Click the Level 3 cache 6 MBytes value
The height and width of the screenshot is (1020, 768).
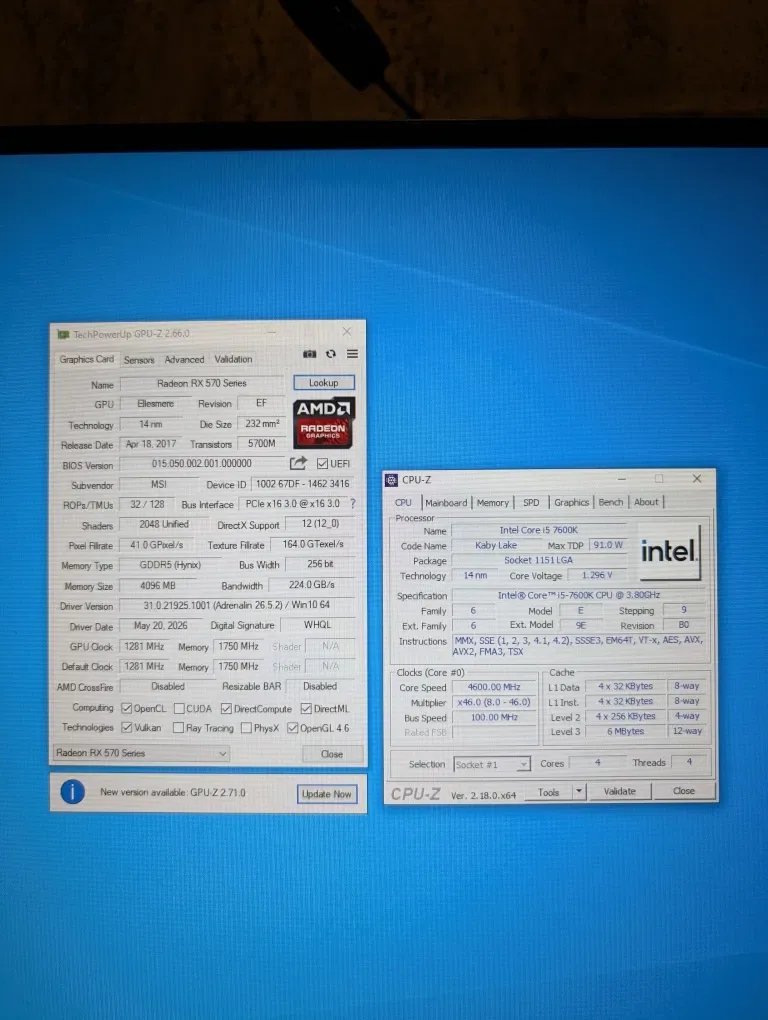pyautogui.click(x=626, y=731)
